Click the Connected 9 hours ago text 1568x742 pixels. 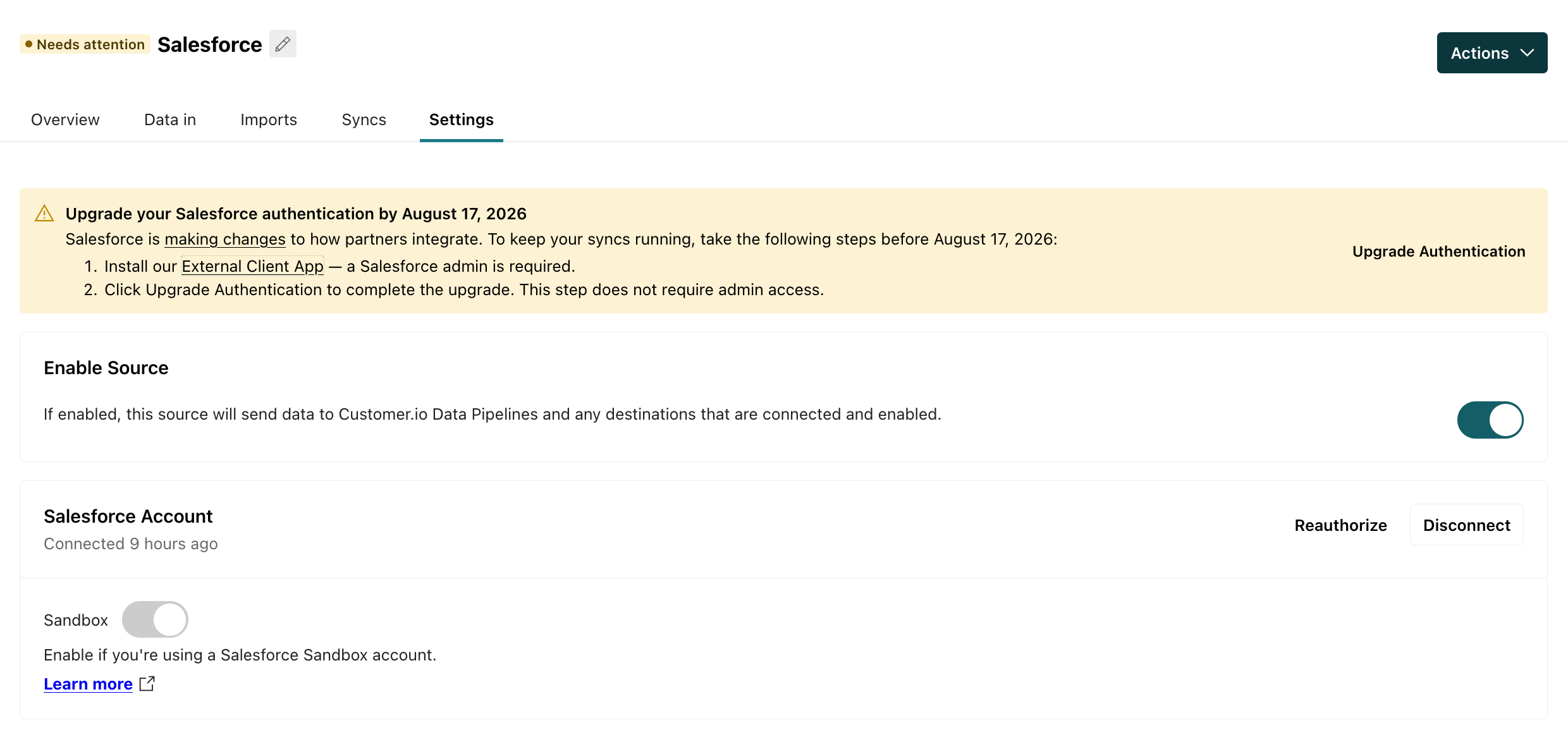point(131,544)
